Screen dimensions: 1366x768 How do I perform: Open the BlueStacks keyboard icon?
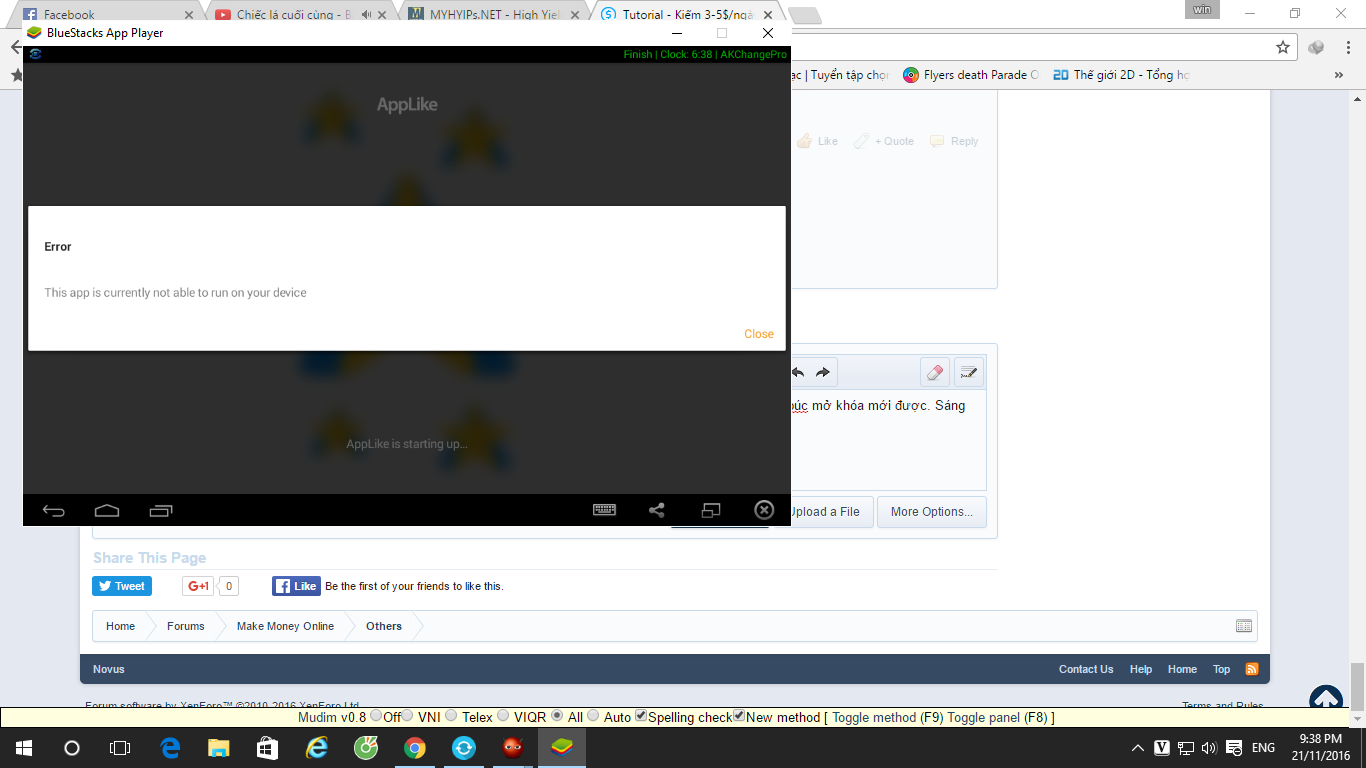pyautogui.click(x=604, y=510)
